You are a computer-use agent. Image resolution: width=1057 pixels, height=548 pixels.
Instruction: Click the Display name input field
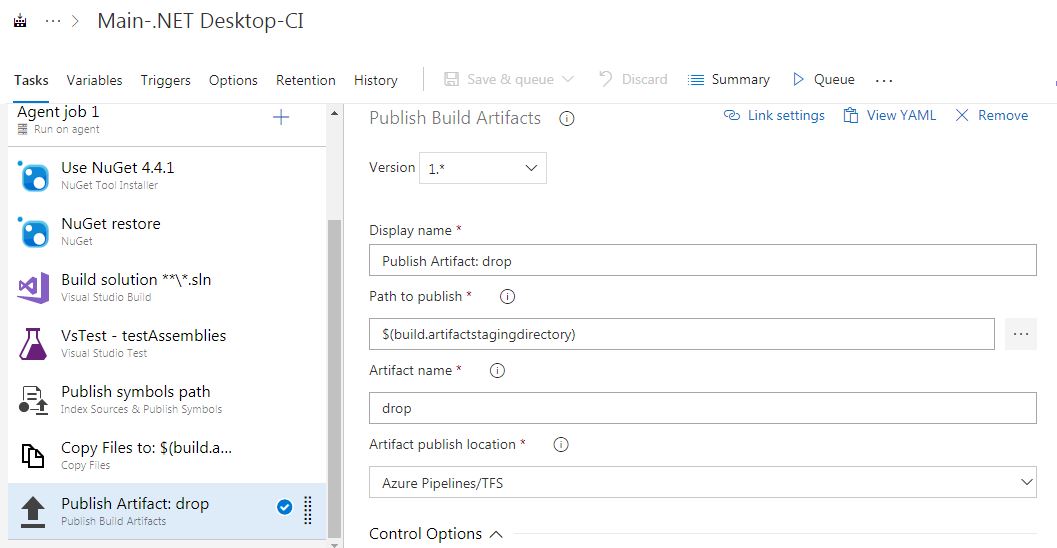click(x=702, y=260)
